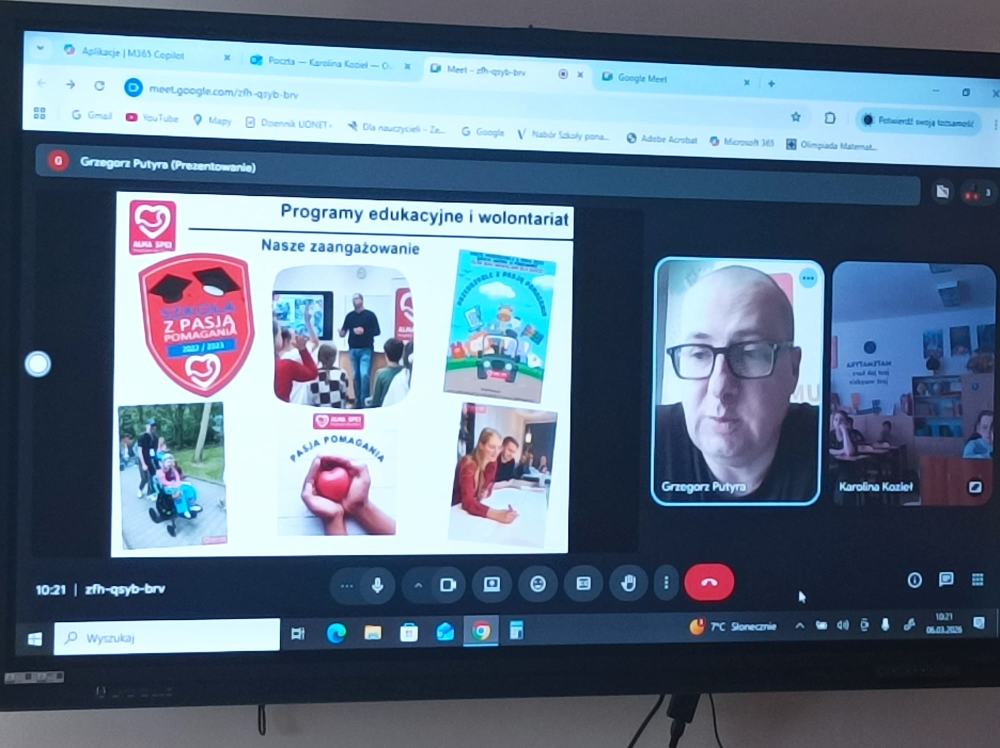Open the meeting chat panel

pyautogui.click(x=946, y=579)
